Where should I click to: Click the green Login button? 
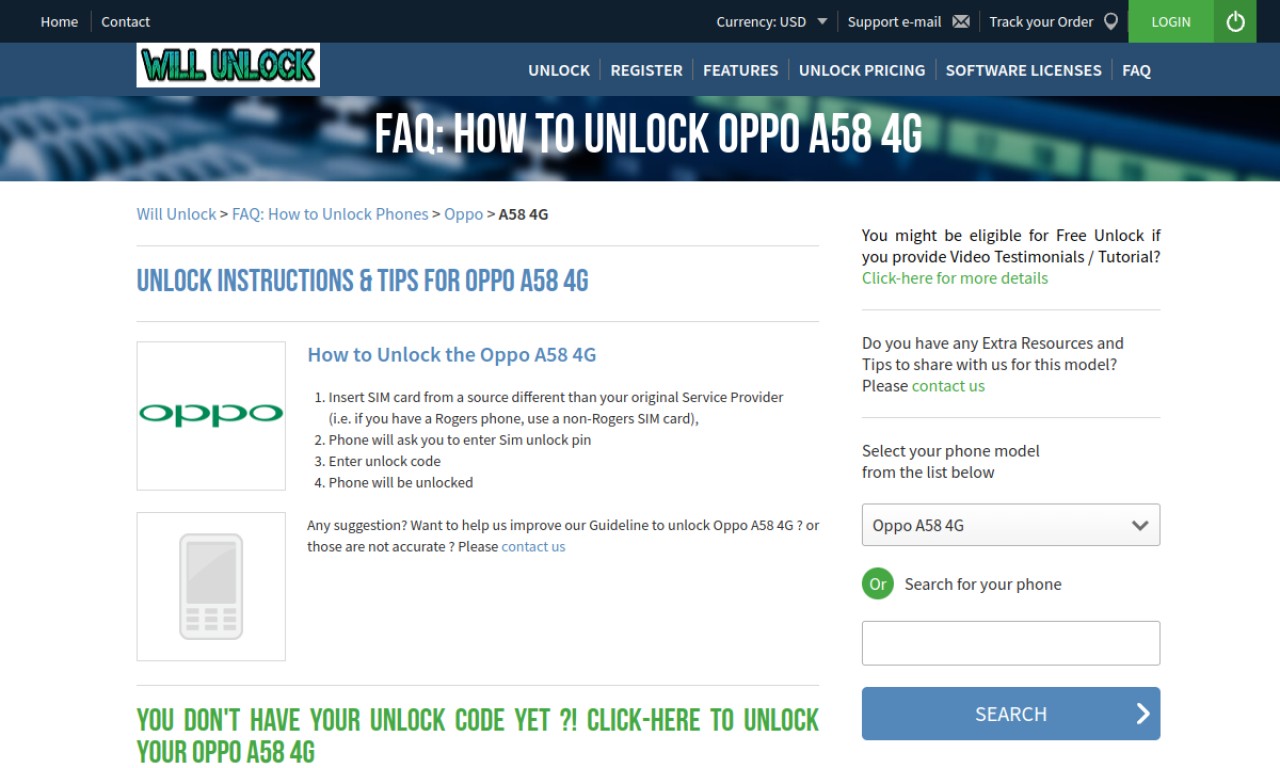click(1171, 21)
